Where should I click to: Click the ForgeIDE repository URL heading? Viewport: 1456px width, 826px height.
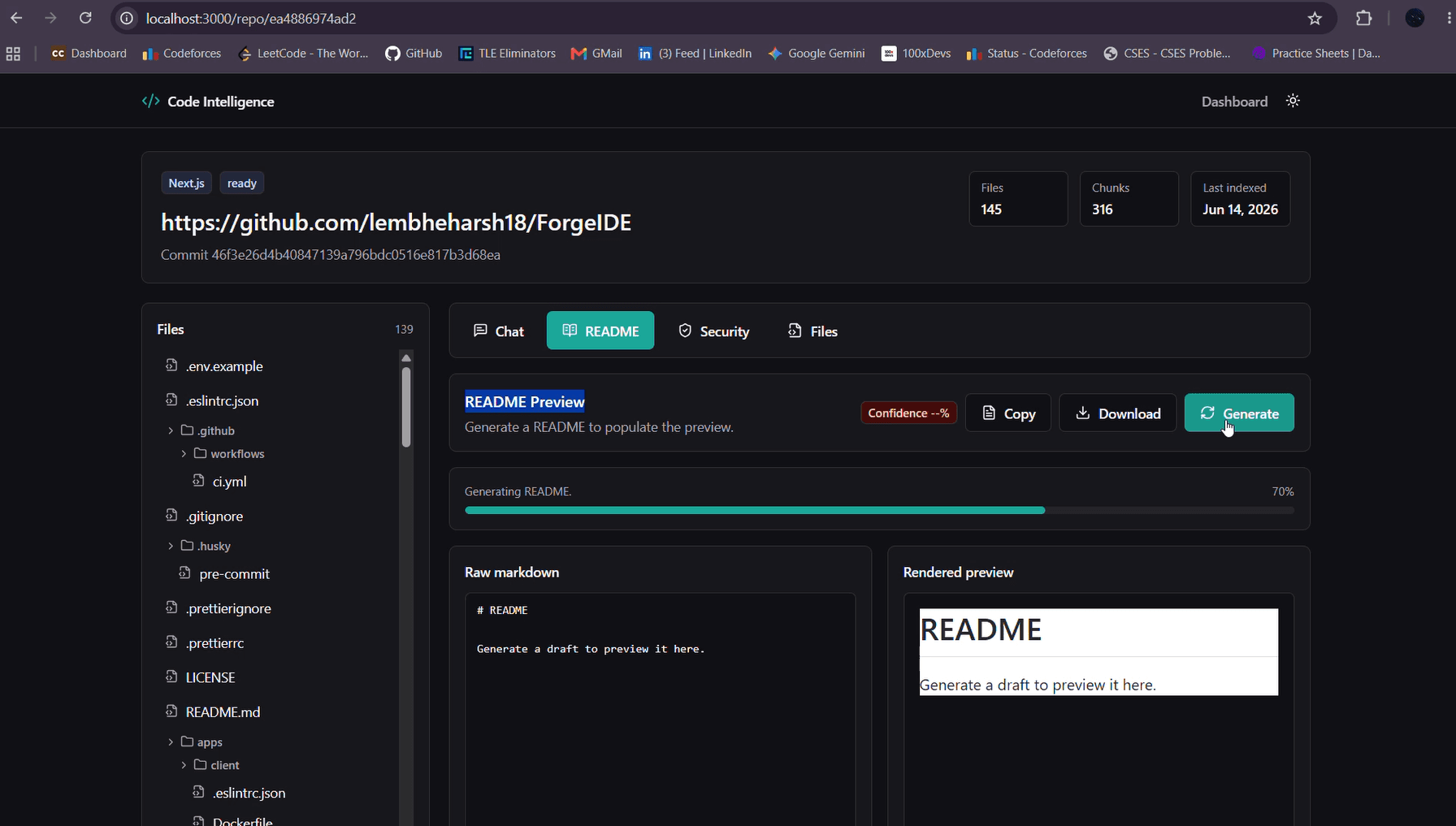tap(396, 223)
